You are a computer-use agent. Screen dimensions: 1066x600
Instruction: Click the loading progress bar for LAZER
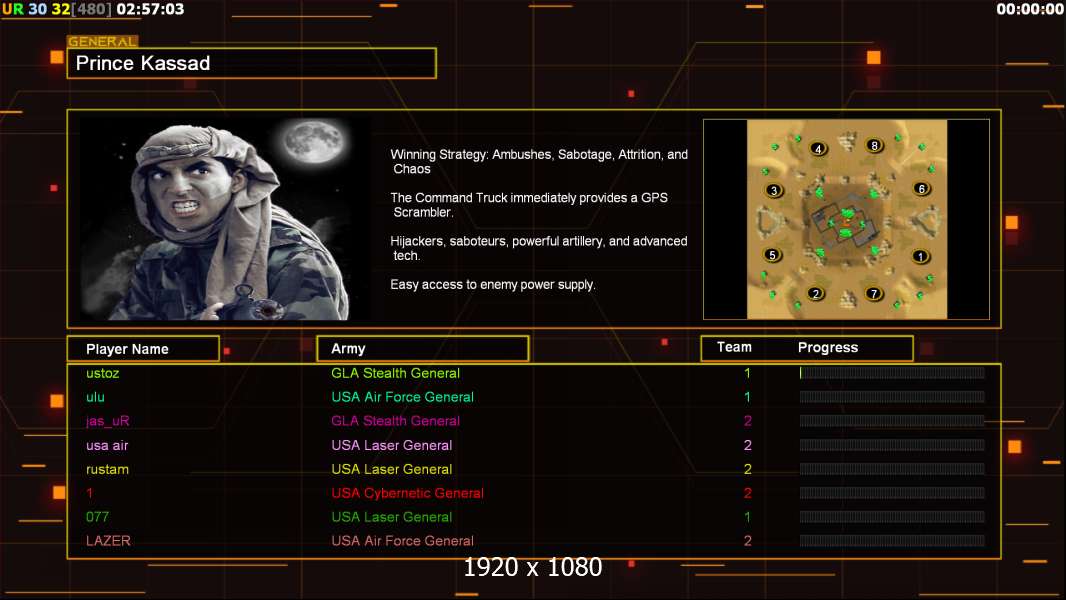tap(892, 541)
